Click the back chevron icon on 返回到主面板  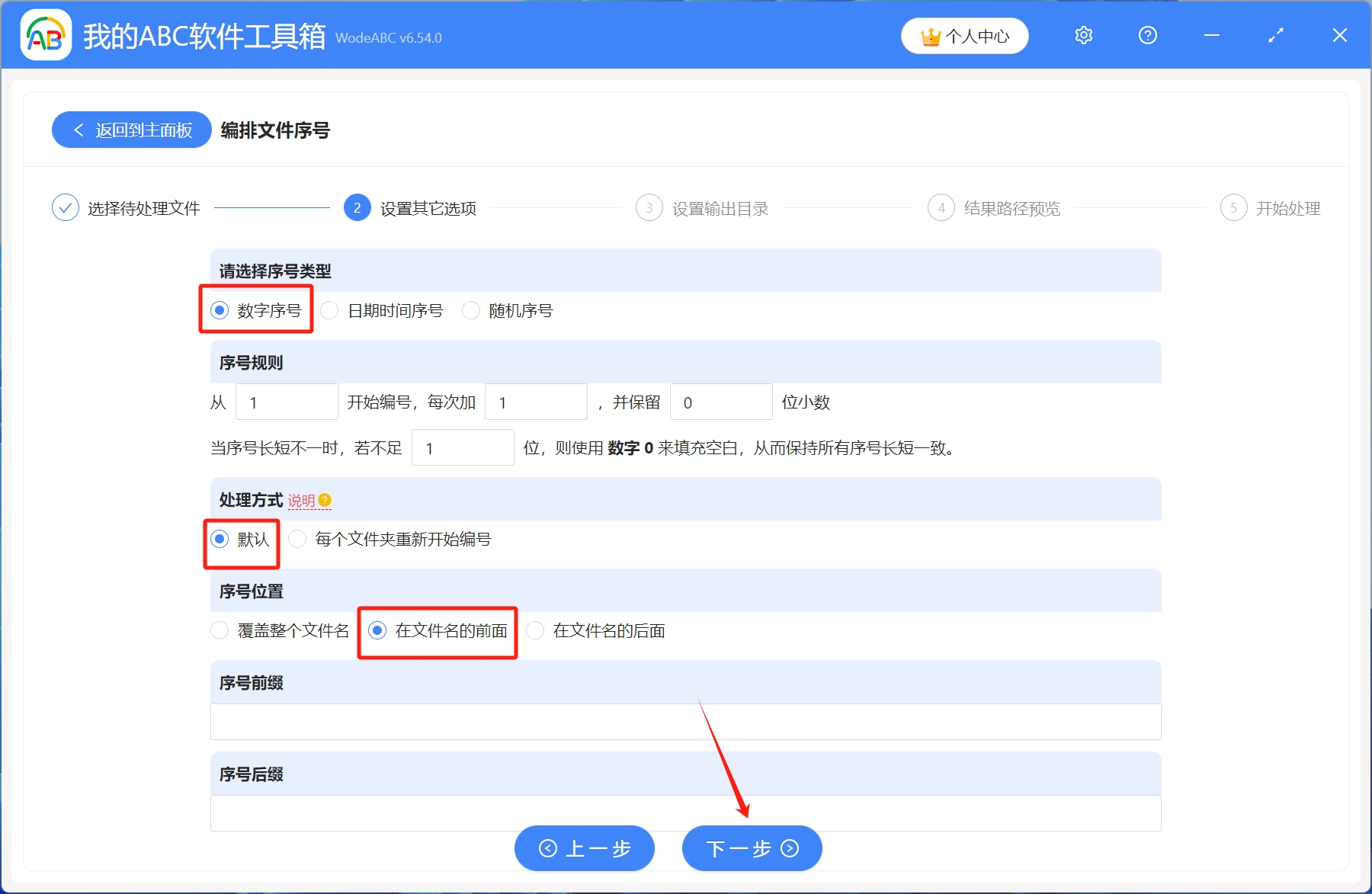point(79,130)
